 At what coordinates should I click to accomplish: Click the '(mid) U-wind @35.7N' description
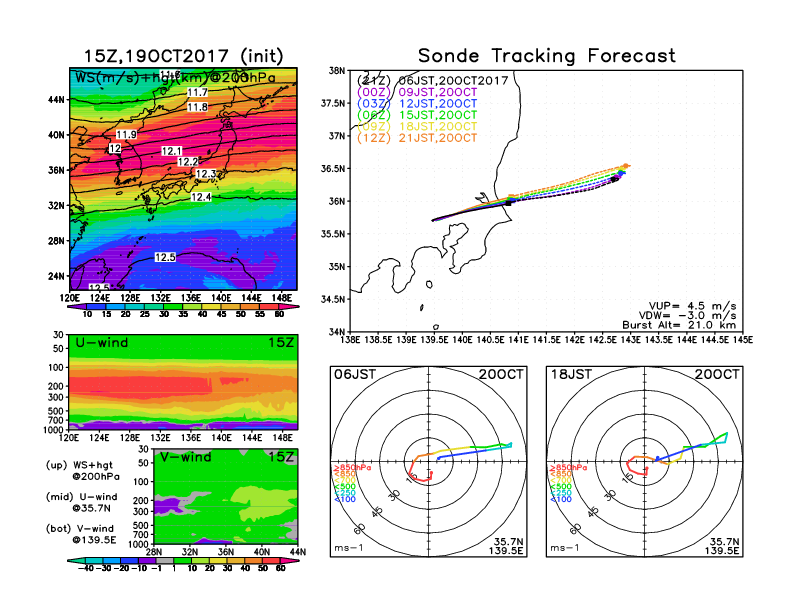[82, 502]
